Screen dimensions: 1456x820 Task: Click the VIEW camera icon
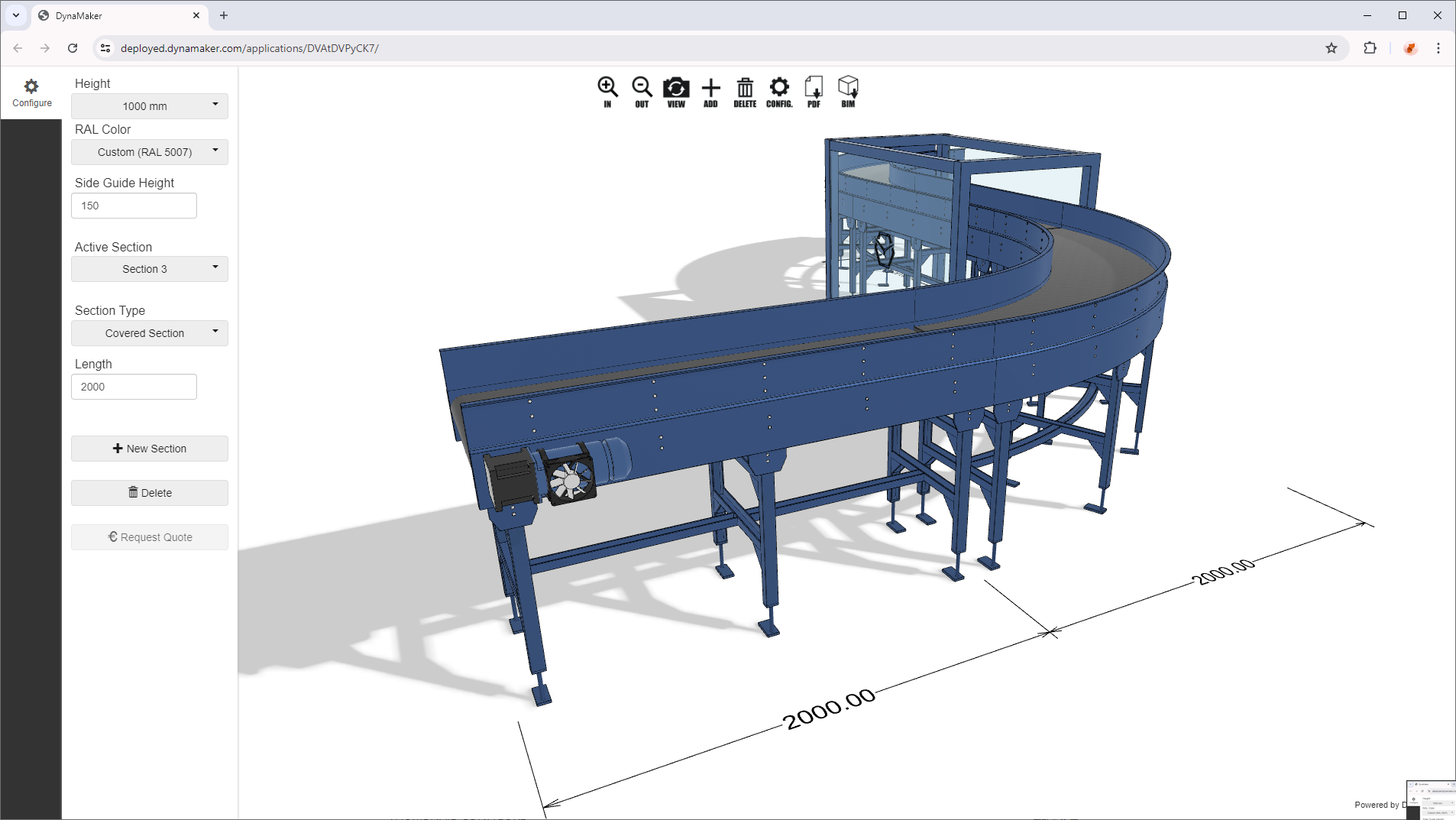pyautogui.click(x=676, y=92)
